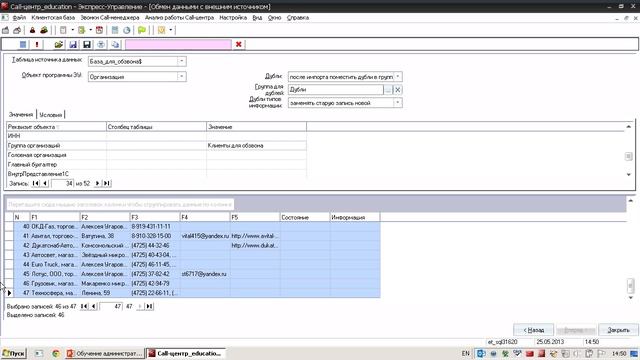Click the clock icon in the top toolbar
This screenshot has width=640, height=360.
pyautogui.click(x=127, y=30)
